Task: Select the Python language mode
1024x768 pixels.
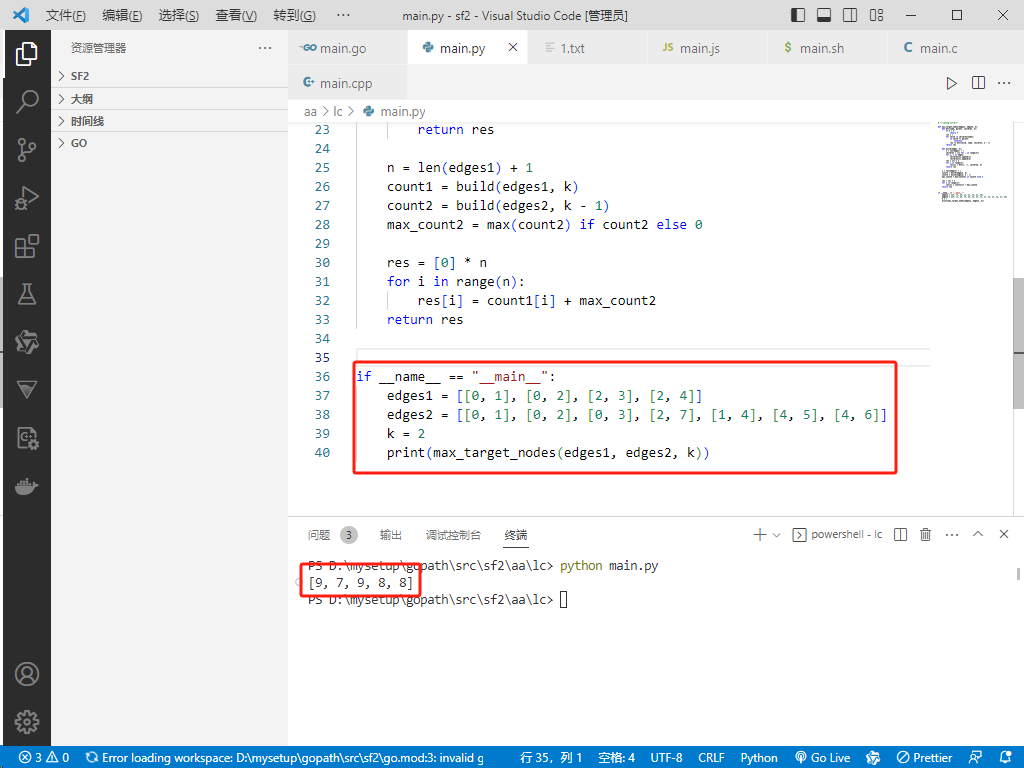Action: tap(759, 758)
